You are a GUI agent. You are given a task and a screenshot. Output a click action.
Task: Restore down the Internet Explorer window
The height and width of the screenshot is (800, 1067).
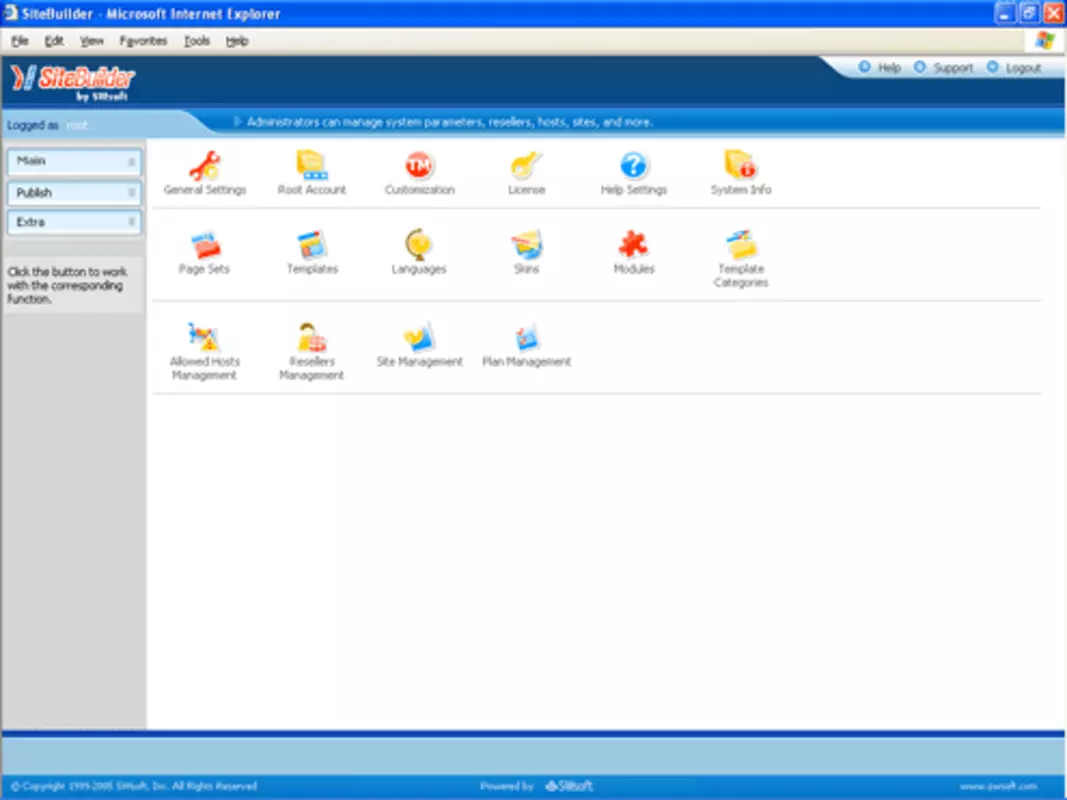point(1029,13)
